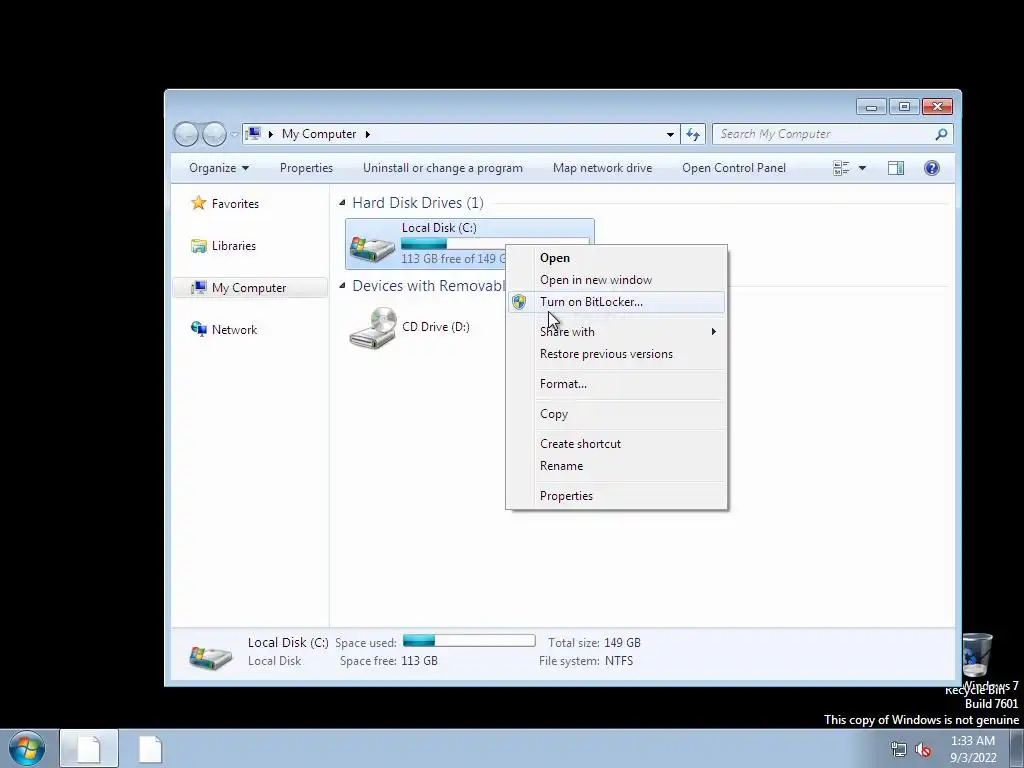Choose Restore previous versions
This screenshot has height=768, width=1024.
pos(616,354)
